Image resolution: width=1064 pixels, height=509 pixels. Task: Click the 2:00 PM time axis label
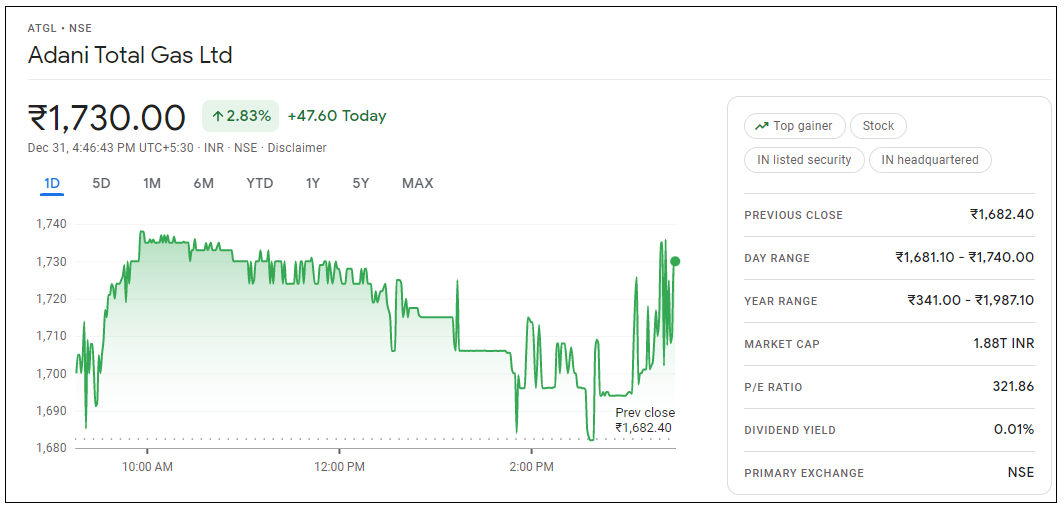click(531, 467)
